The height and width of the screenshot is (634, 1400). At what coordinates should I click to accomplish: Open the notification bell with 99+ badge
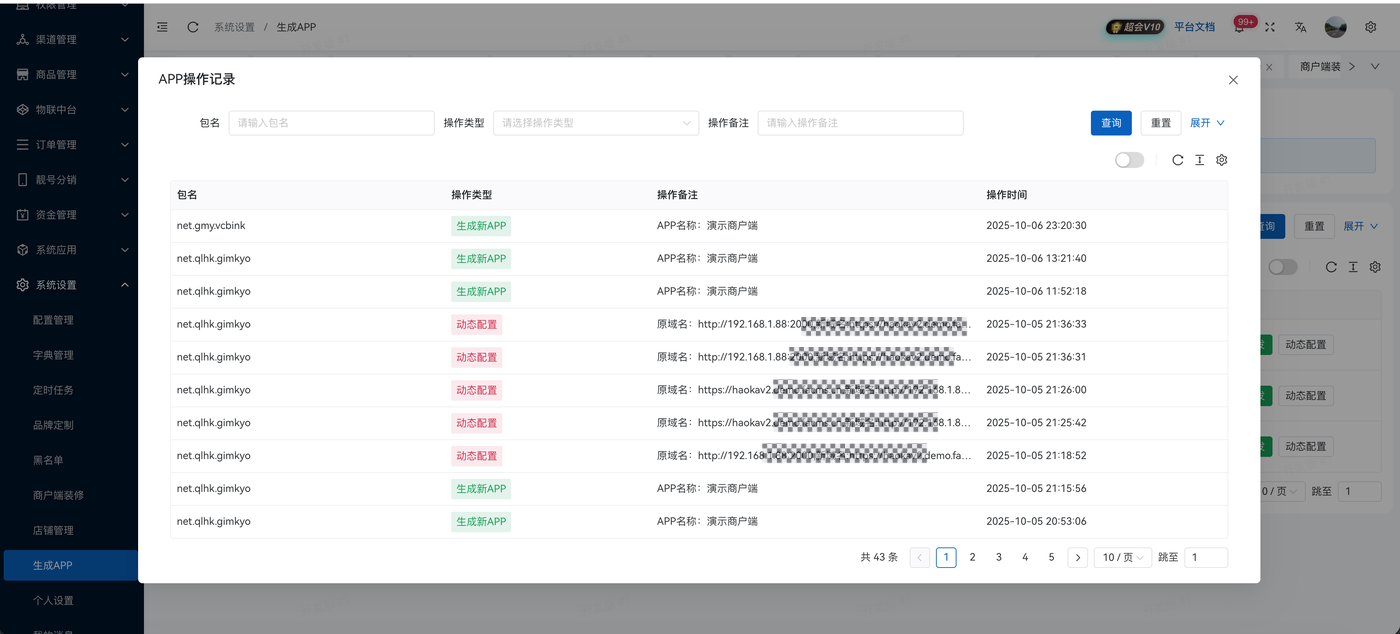[x=1239, y=27]
